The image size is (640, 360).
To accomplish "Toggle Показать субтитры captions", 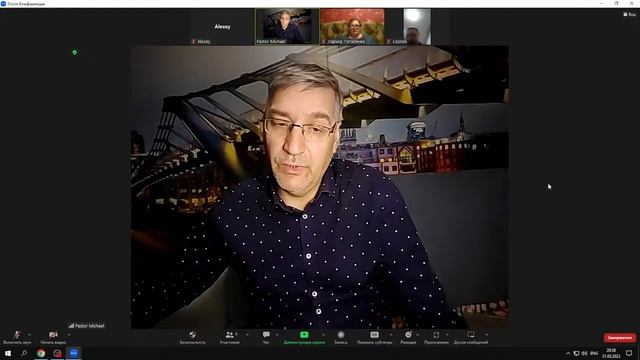I will tap(374, 338).
